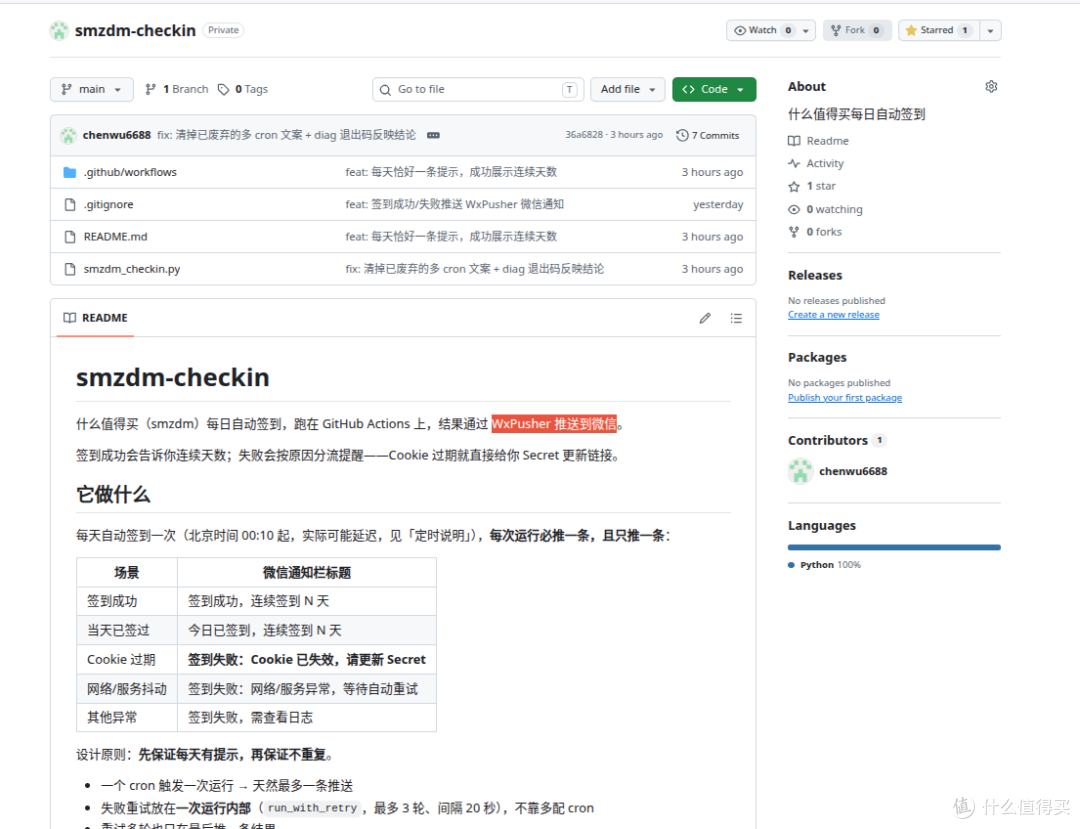This screenshot has height=829, width=1080.
Task: Click the .gitignore file icon
Action: [70, 204]
